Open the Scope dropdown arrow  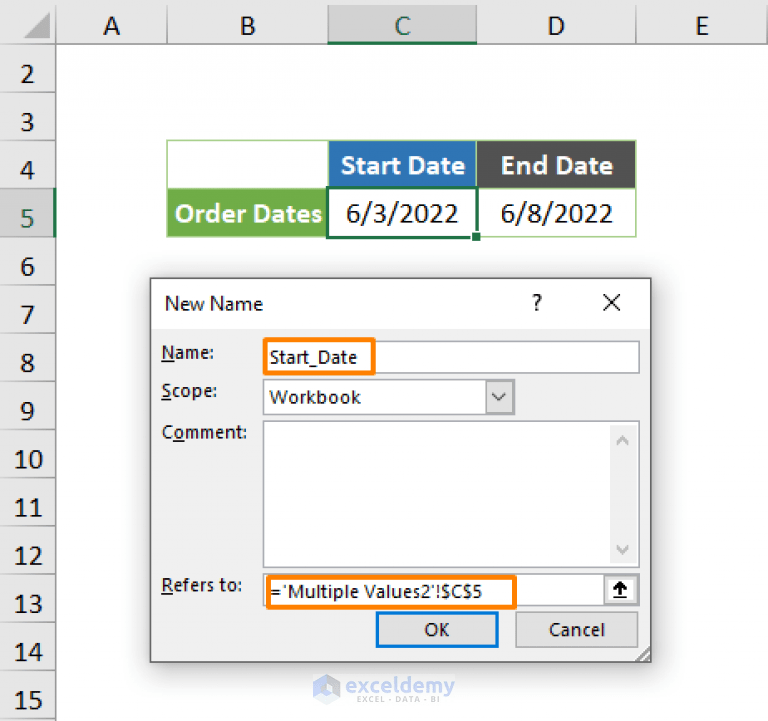[x=499, y=397]
